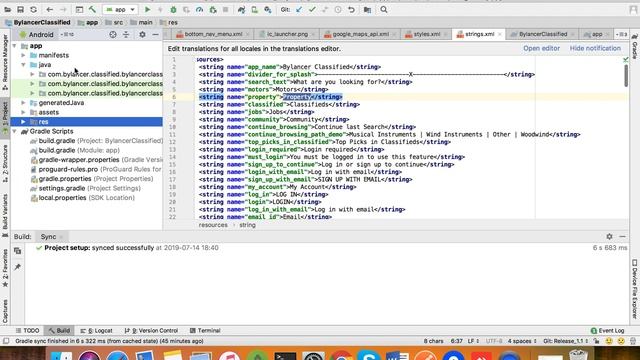Click Attach Debugger to Android Process icon
Screen dimensions: 640x360
tap(213, 9)
